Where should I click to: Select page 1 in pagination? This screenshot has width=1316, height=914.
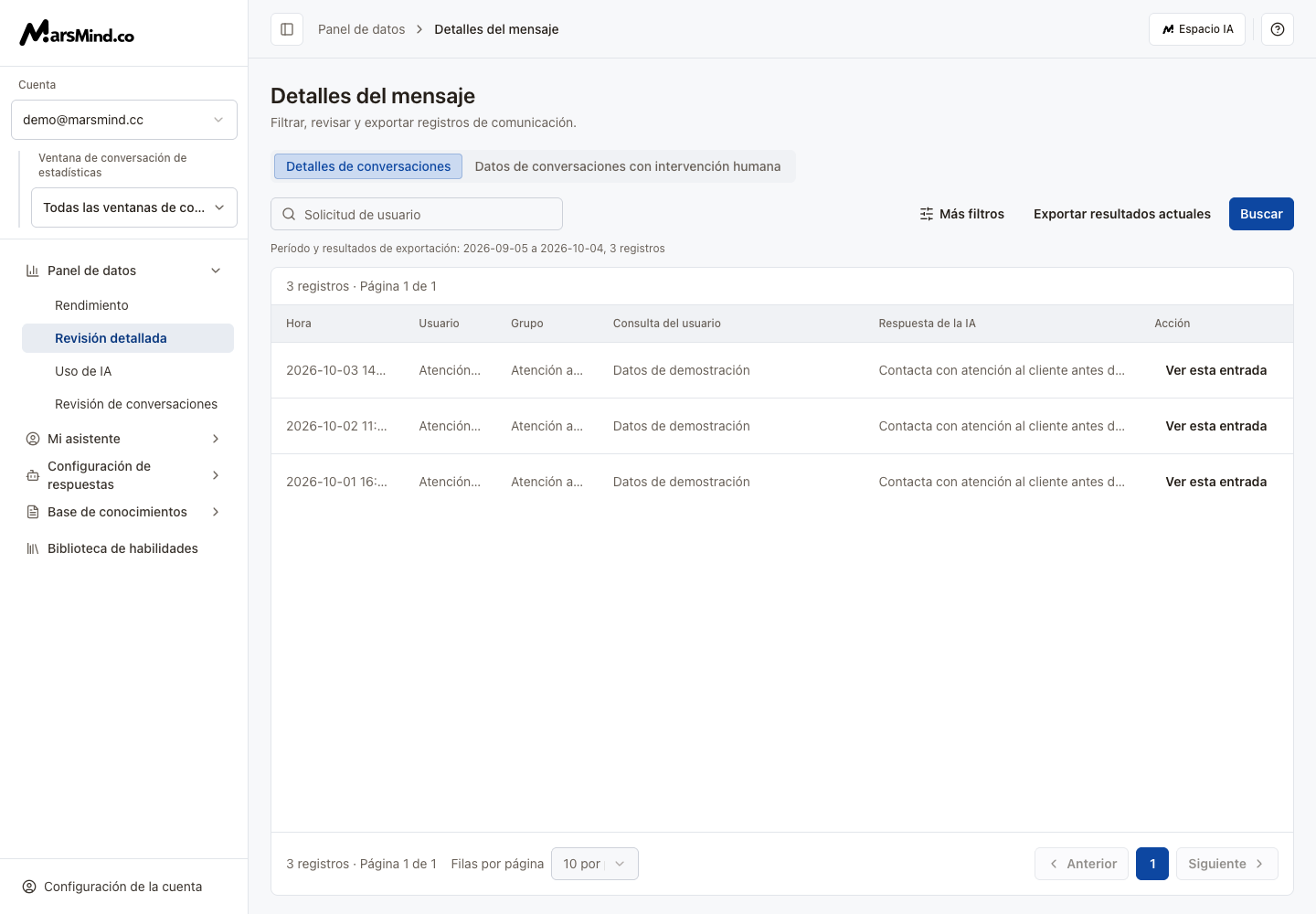pyautogui.click(x=1152, y=864)
